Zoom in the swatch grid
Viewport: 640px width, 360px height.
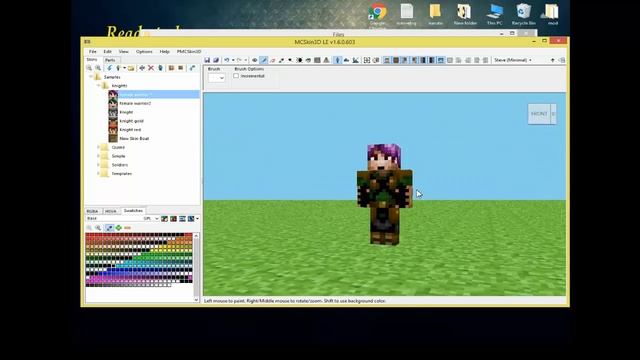[98, 228]
